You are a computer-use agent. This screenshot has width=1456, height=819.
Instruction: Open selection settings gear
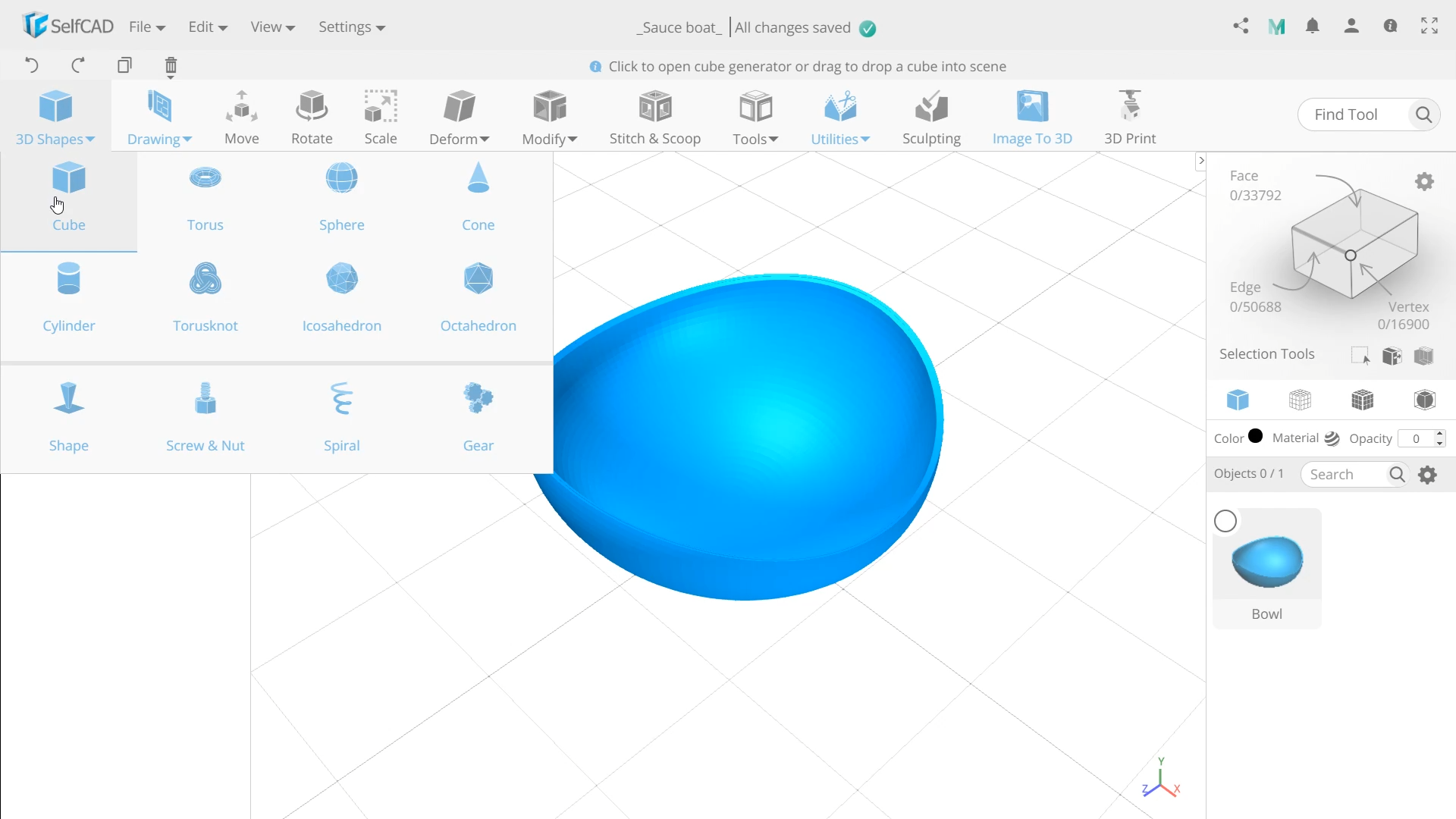[x=1424, y=182]
